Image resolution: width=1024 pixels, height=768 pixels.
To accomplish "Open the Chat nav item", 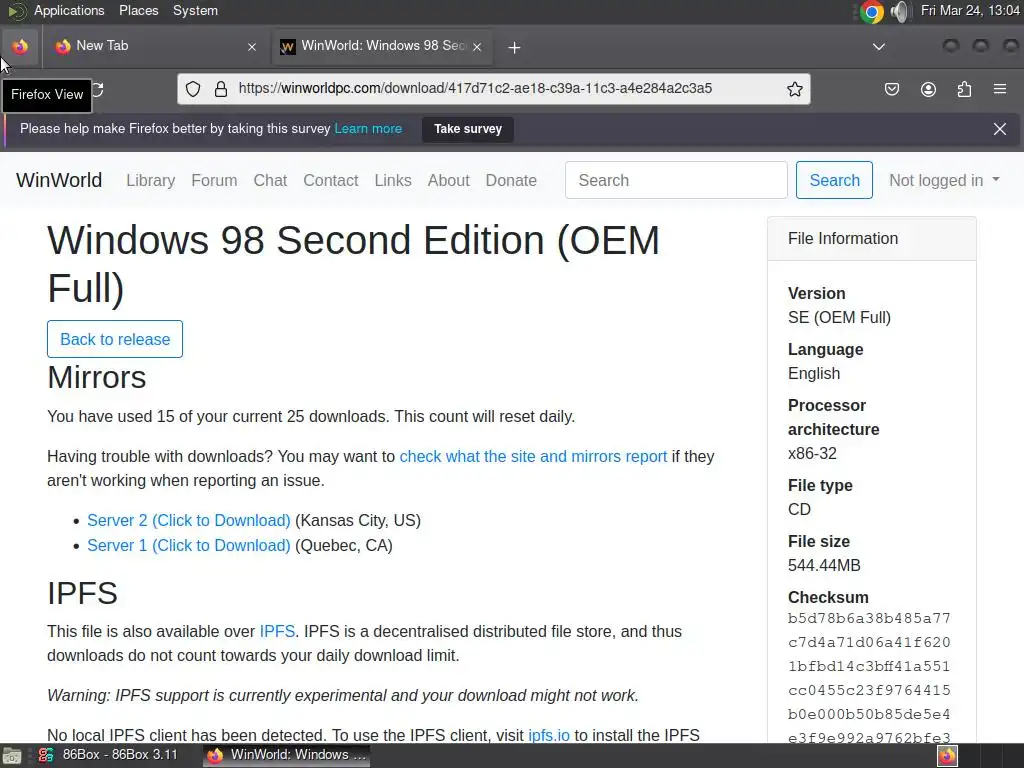I will click(x=270, y=180).
